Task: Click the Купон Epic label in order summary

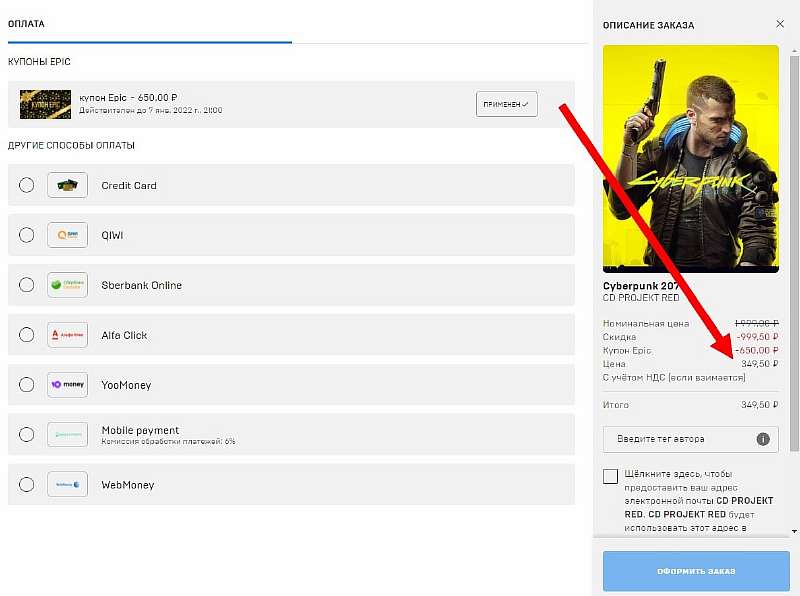Action: point(627,351)
